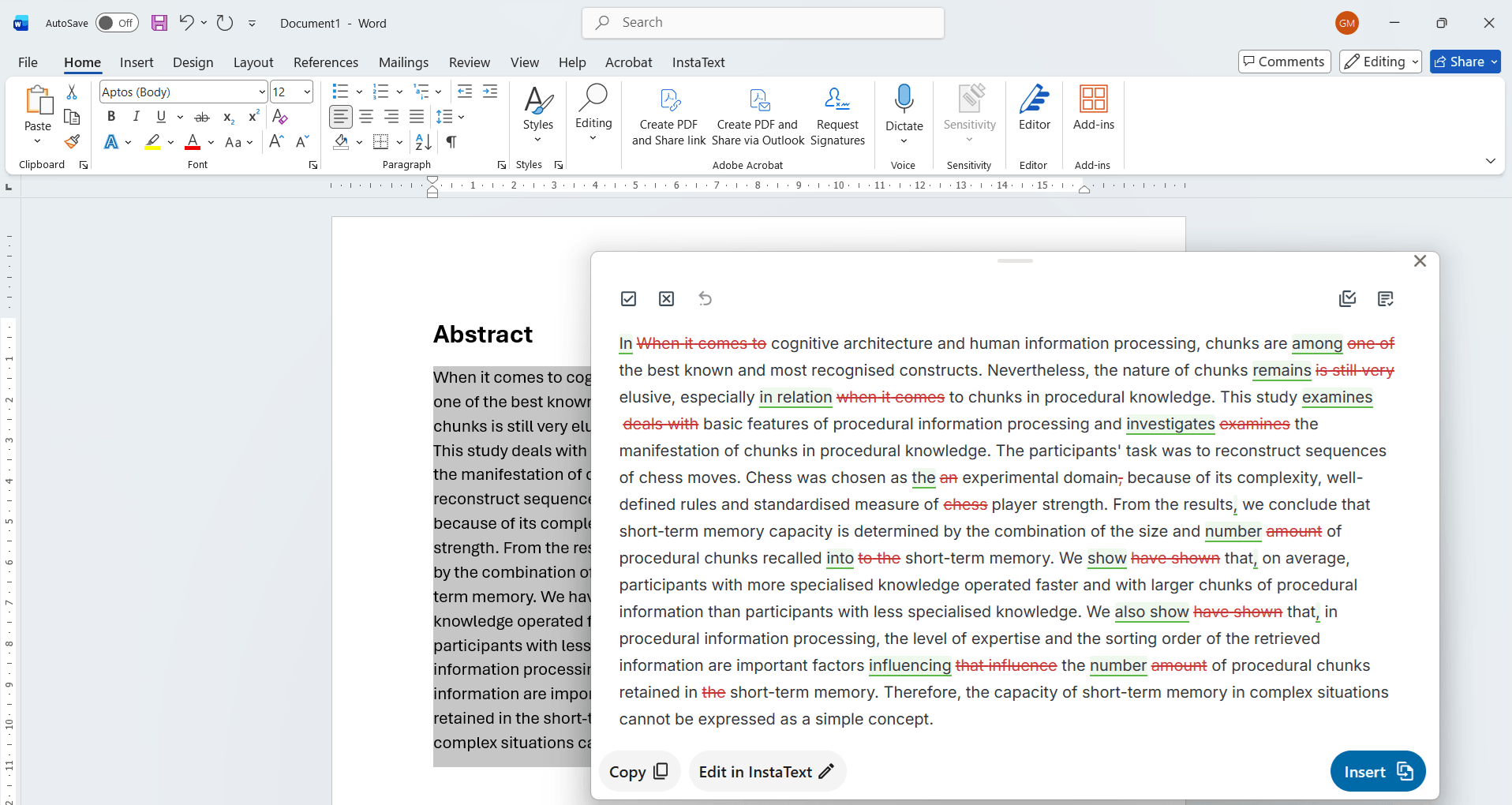The image size is (1512, 805).
Task: Click the Search box in title bar
Action: tap(763, 22)
